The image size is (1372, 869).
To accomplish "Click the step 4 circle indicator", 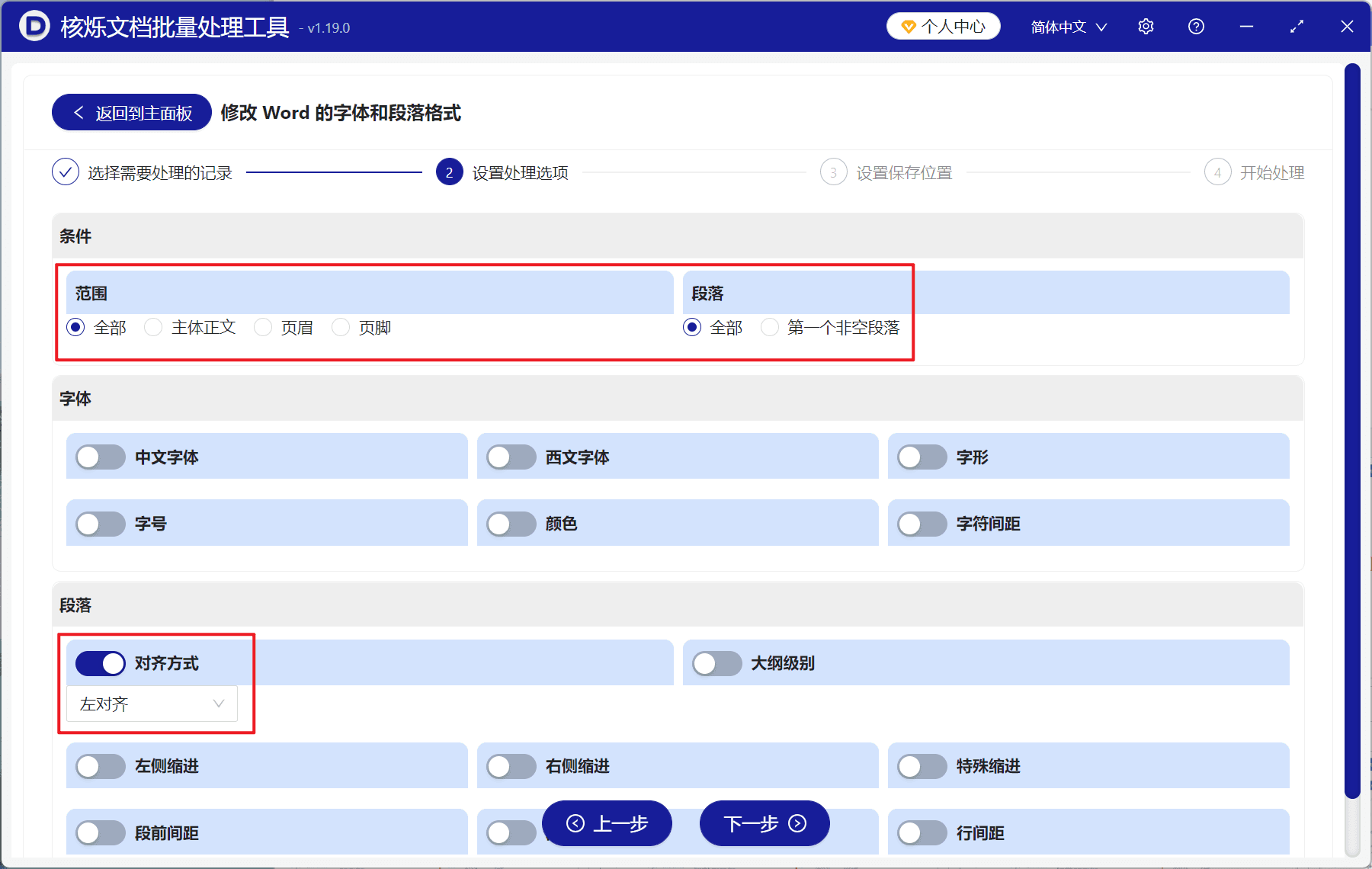I will click(1217, 172).
